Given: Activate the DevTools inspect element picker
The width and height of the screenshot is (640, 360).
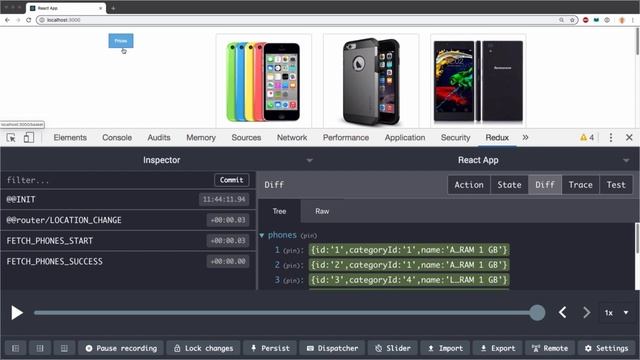Looking at the screenshot, I should tap(11, 138).
